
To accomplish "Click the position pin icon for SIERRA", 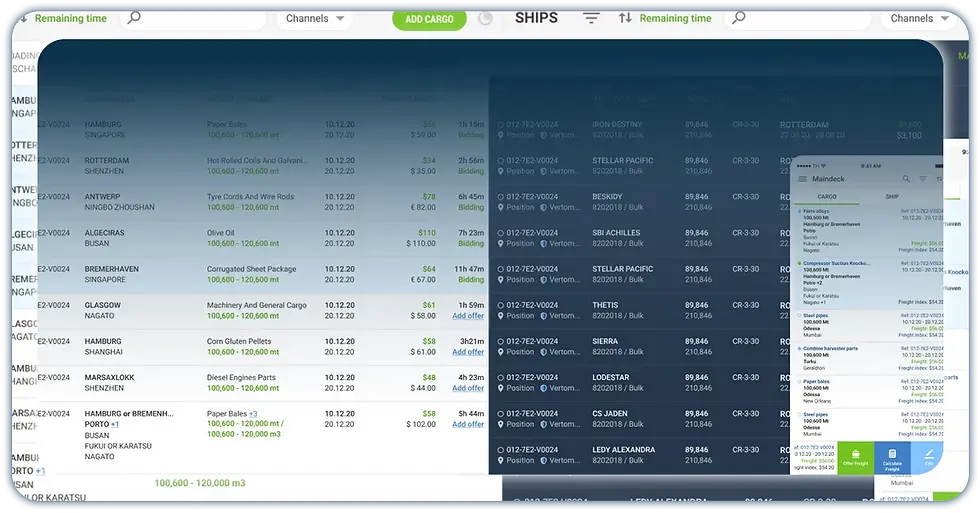I will tap(501, 352).
